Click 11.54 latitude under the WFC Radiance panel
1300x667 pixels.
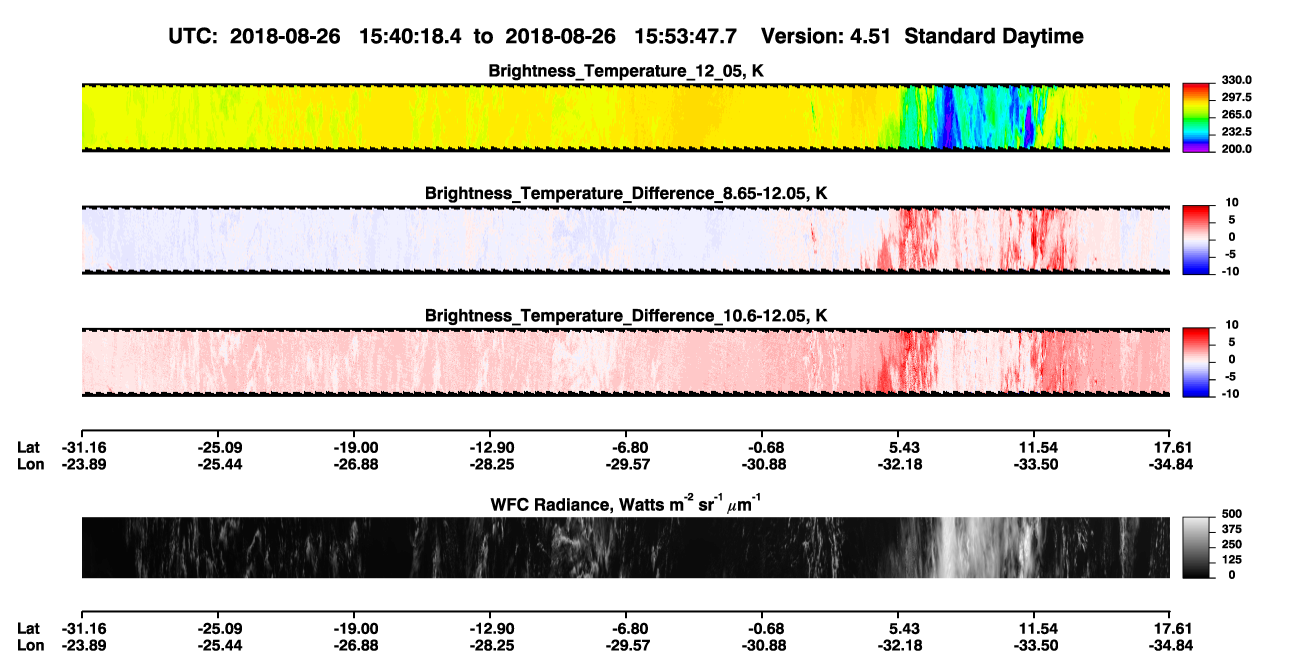coord(1035,628)
